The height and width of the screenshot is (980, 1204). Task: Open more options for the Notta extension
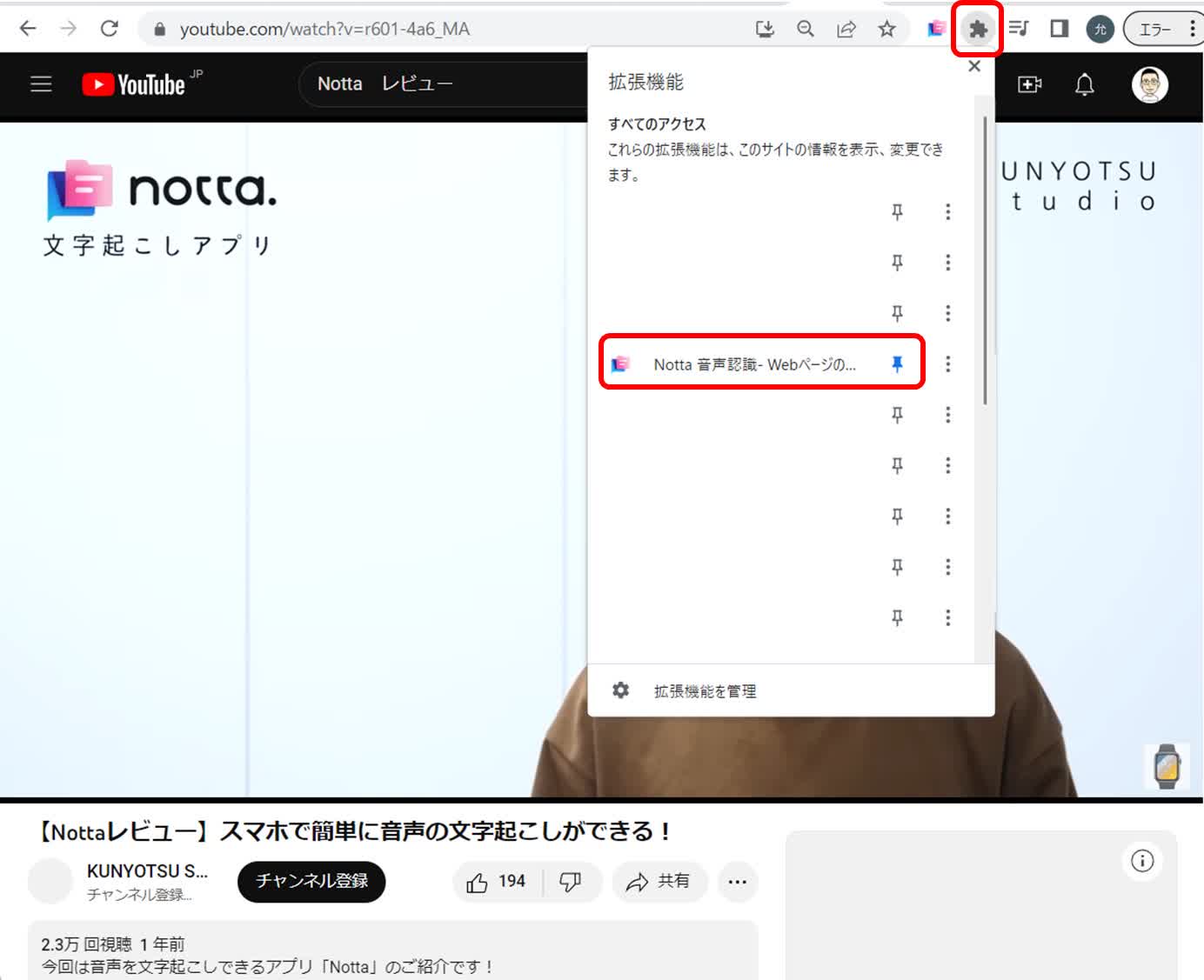(947, 364)
